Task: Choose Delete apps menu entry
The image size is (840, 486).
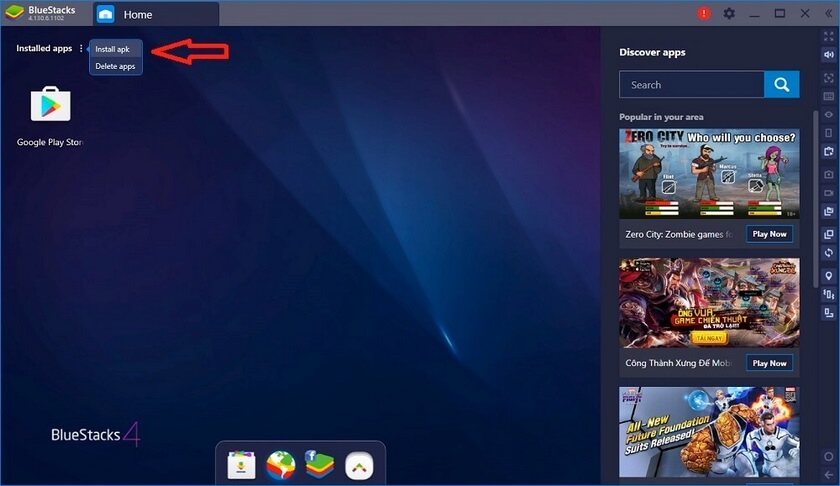Action: click(115, 66)
